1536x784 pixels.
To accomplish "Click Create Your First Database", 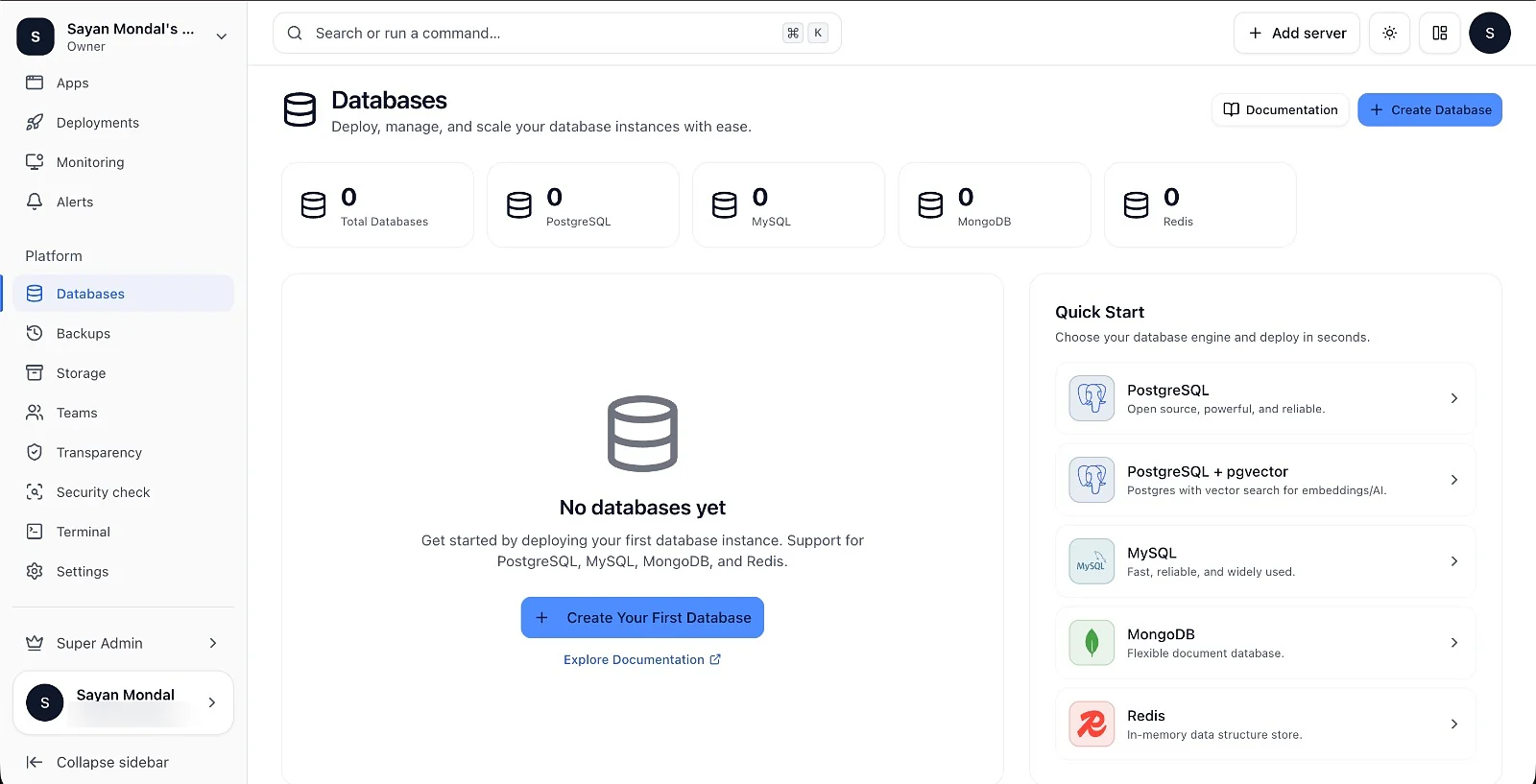I will (x=642, y=618).
